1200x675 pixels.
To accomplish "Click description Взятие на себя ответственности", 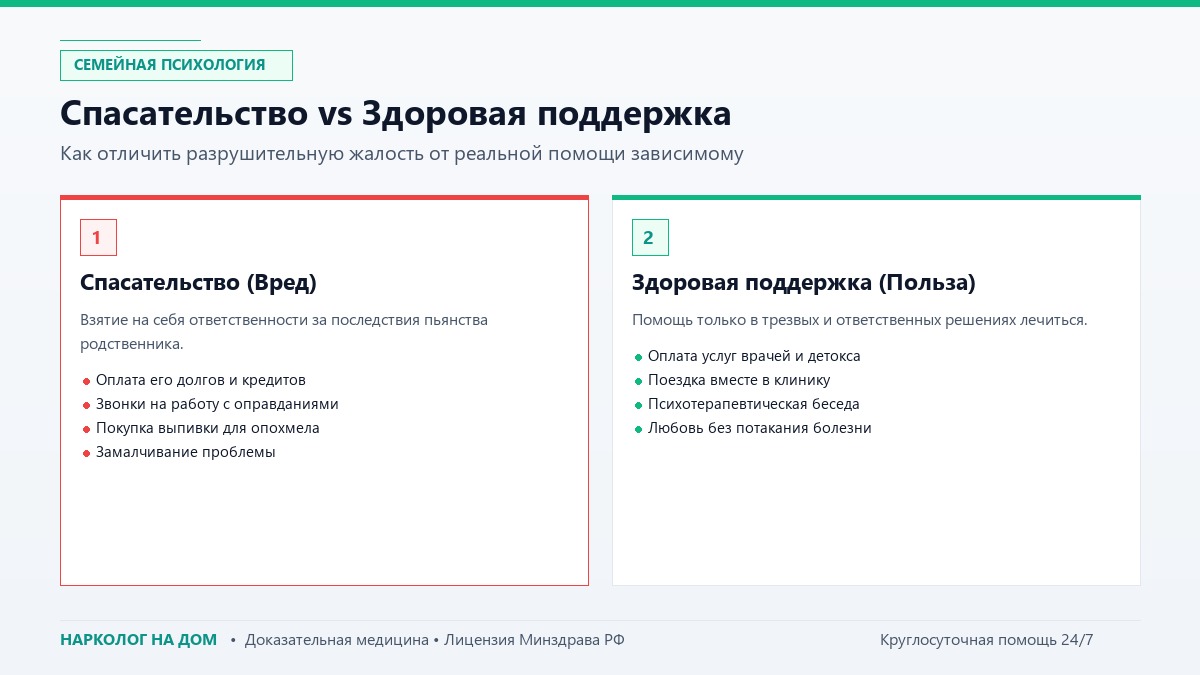I will coord(284,332).
